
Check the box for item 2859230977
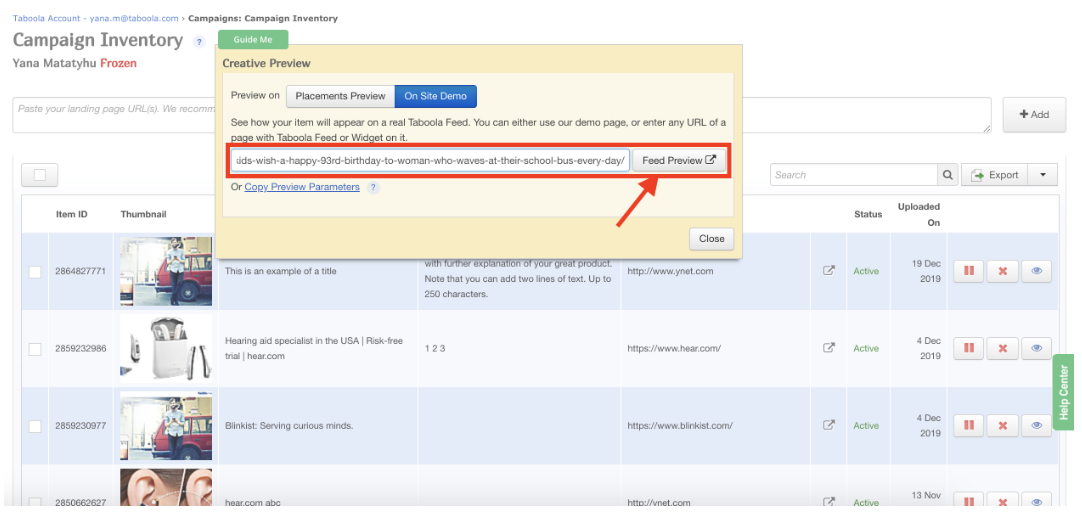(x=35, y=427)
